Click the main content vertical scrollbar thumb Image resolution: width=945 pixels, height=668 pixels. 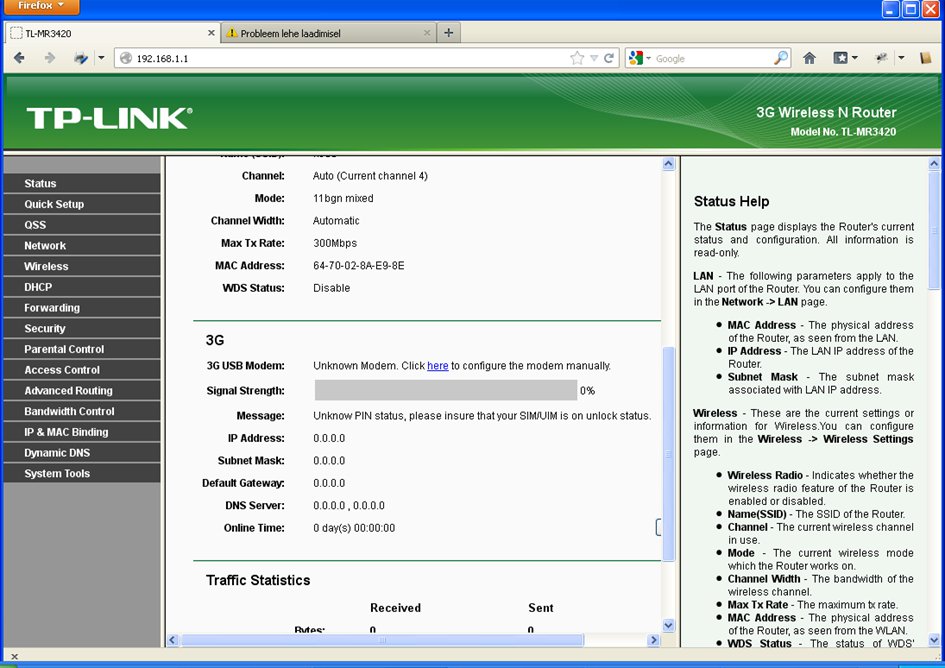(668, 453)
